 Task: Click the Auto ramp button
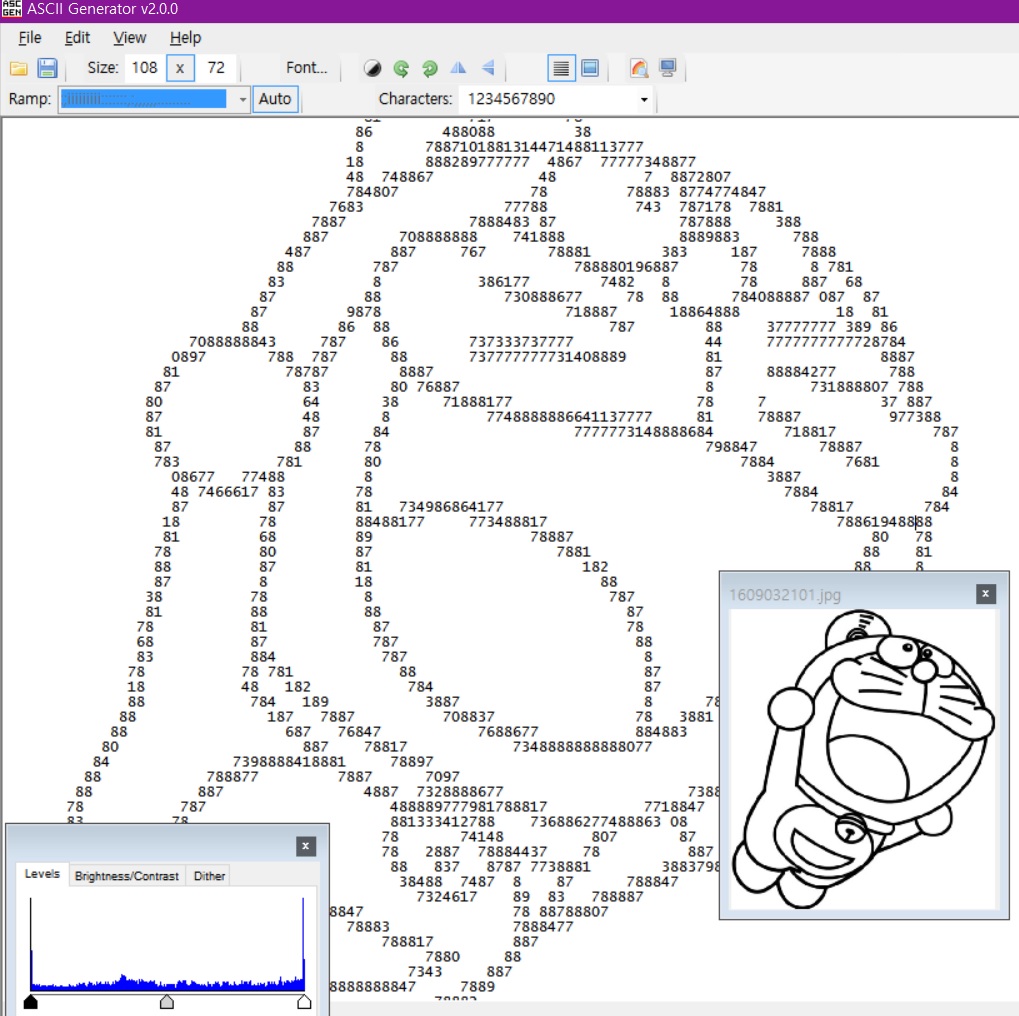pos(275,99)
